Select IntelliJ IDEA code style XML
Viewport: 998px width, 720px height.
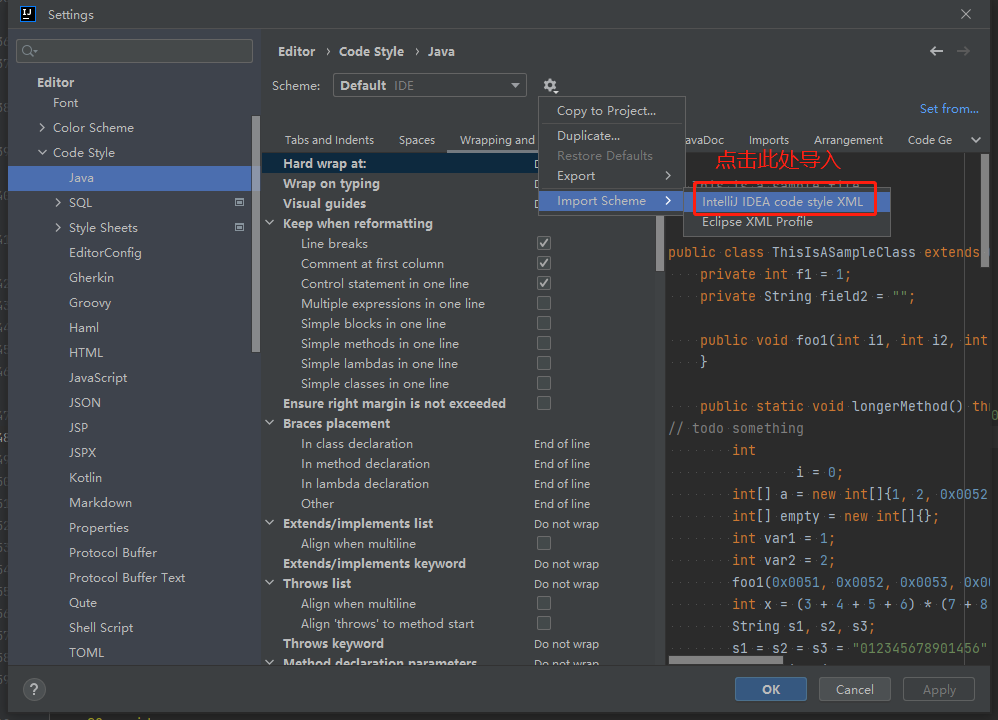coord(782,202)
